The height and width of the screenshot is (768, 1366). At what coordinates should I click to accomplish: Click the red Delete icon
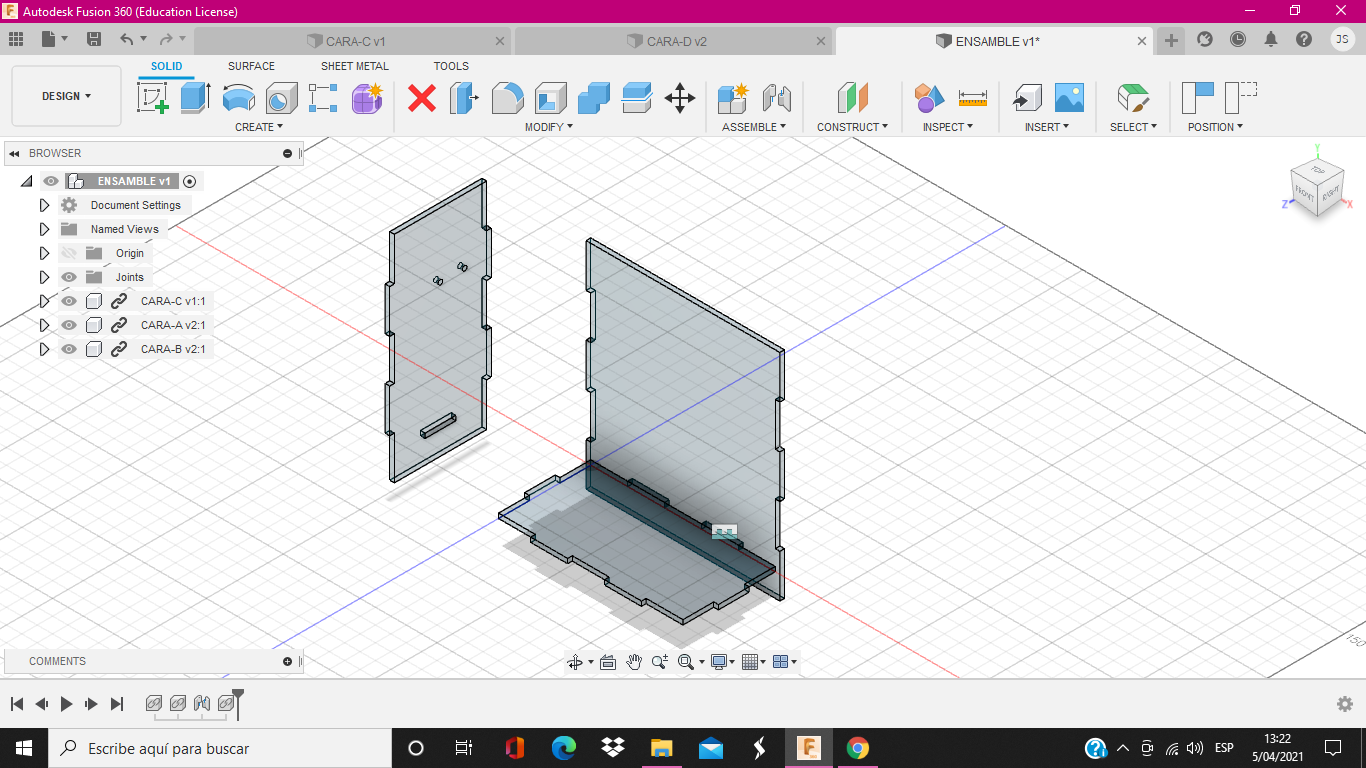point(422,98)
